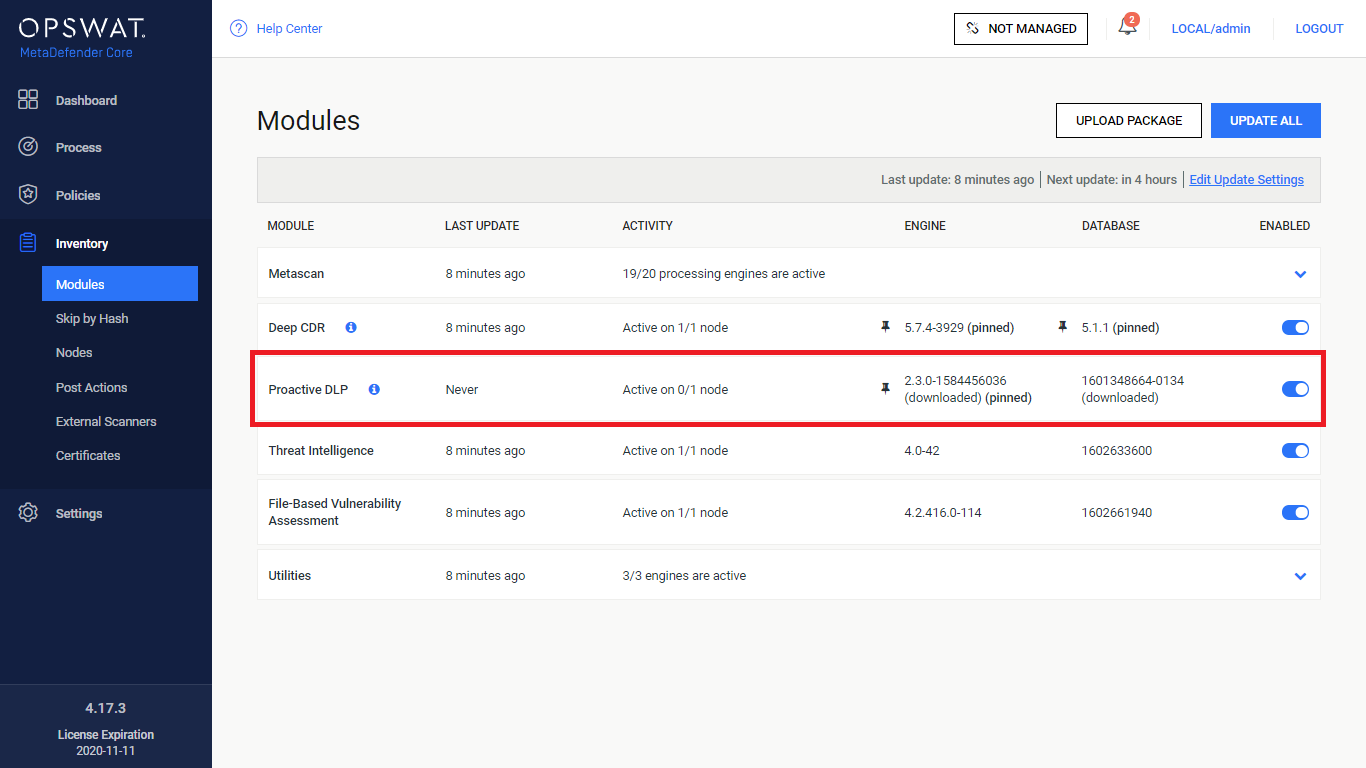The width and height of the screenshot is (1366, 768).
Task: Click '3/3 engines are active' text
Action: click(684, 576)
